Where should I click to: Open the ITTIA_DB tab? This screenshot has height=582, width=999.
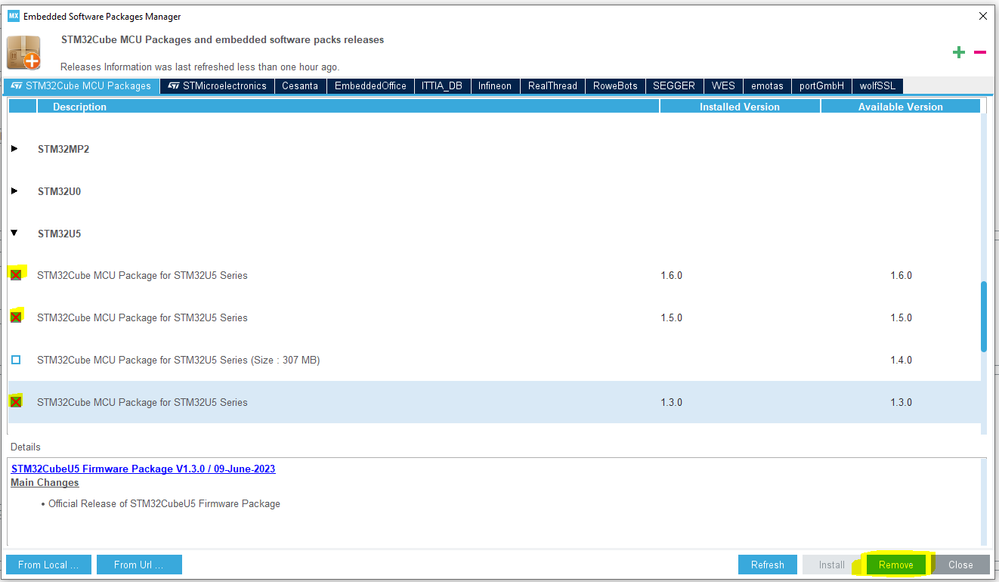[442, 86]
